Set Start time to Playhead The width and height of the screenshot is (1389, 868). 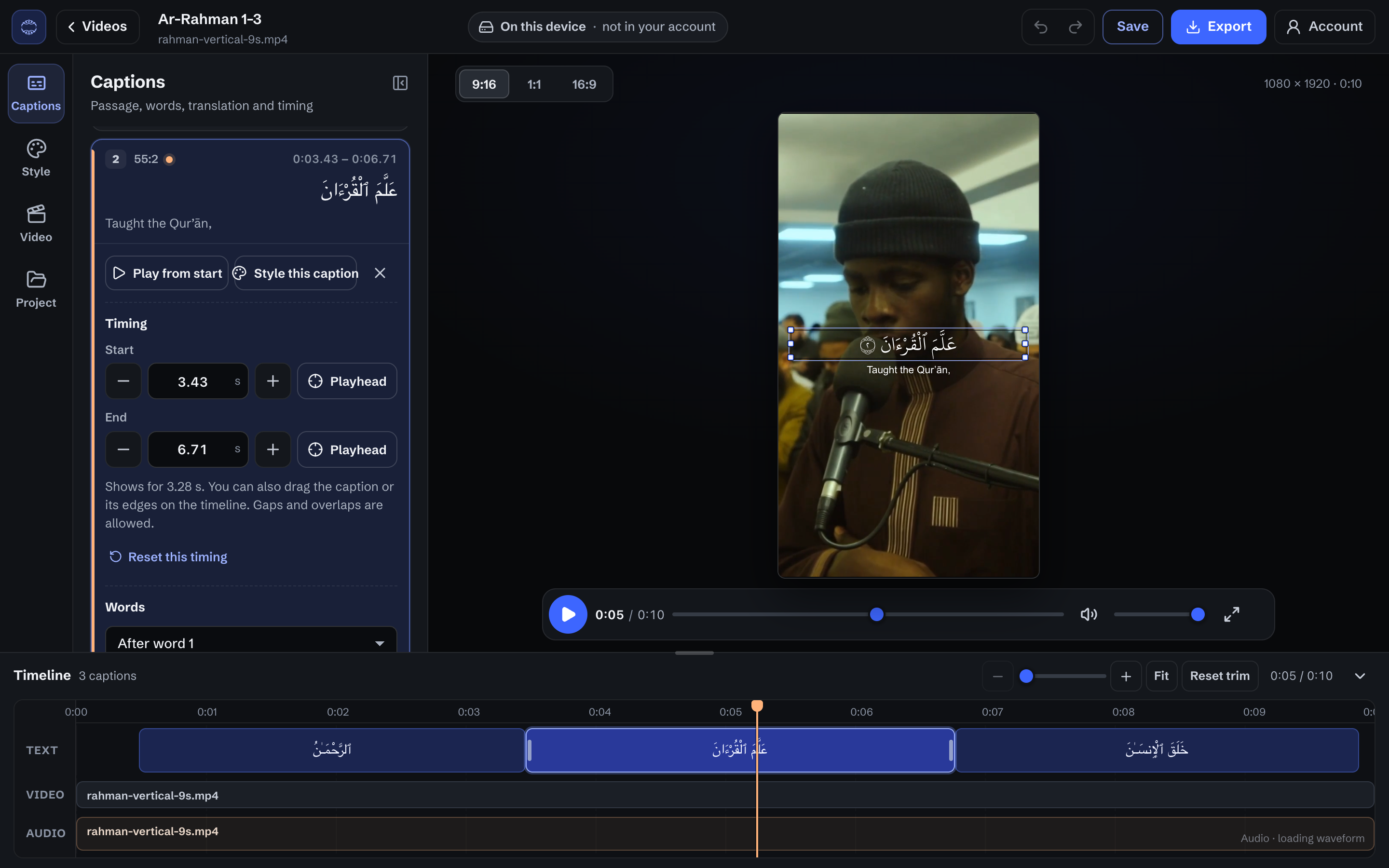[347, 381]
